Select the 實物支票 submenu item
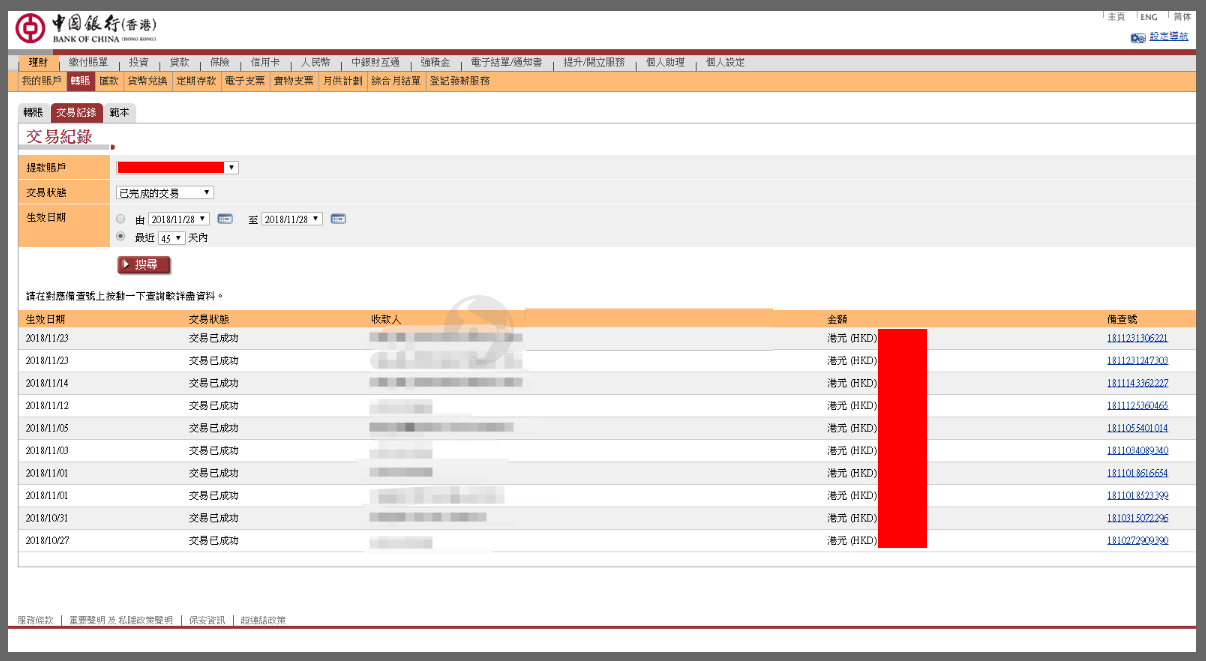The height and width of the screenshot is (661, 1206). tap(294, 81)
